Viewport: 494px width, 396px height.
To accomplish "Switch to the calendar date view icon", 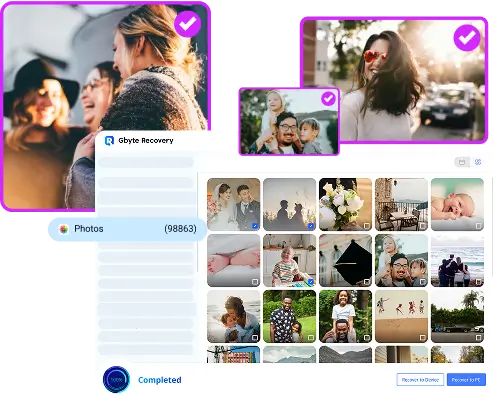I will [x=462, y=162].
